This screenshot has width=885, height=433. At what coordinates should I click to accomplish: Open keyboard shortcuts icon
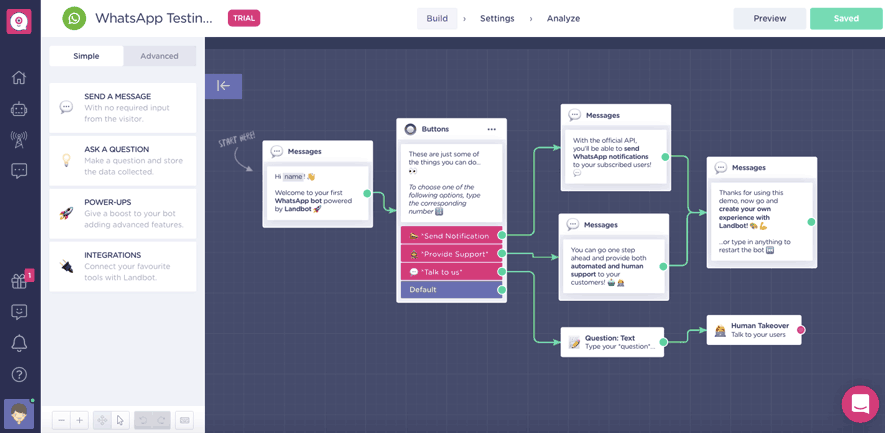point(185,421)
